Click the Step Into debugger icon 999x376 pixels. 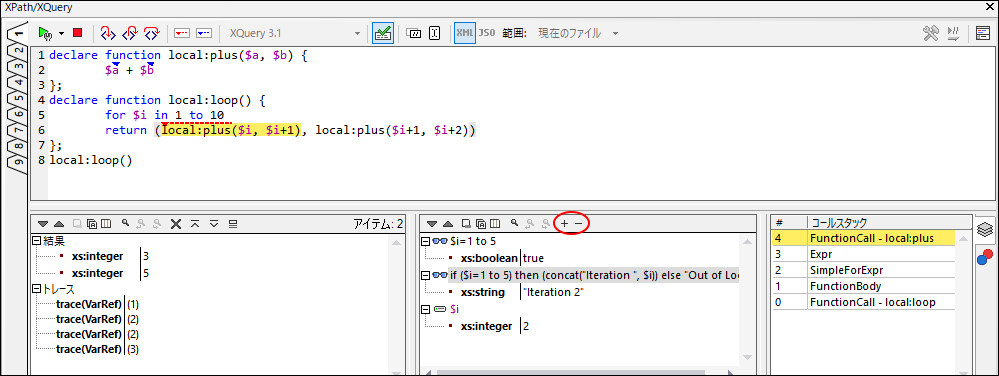[x=108, y=33]
